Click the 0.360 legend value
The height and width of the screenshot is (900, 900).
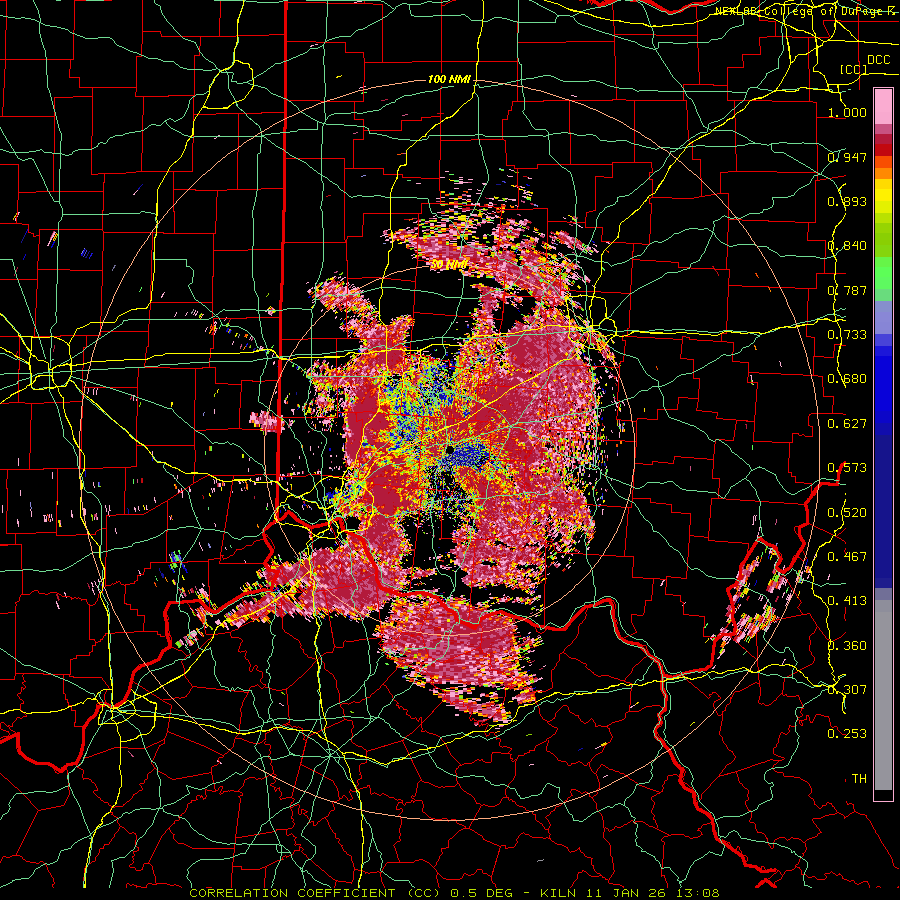(x=847, y=645)
